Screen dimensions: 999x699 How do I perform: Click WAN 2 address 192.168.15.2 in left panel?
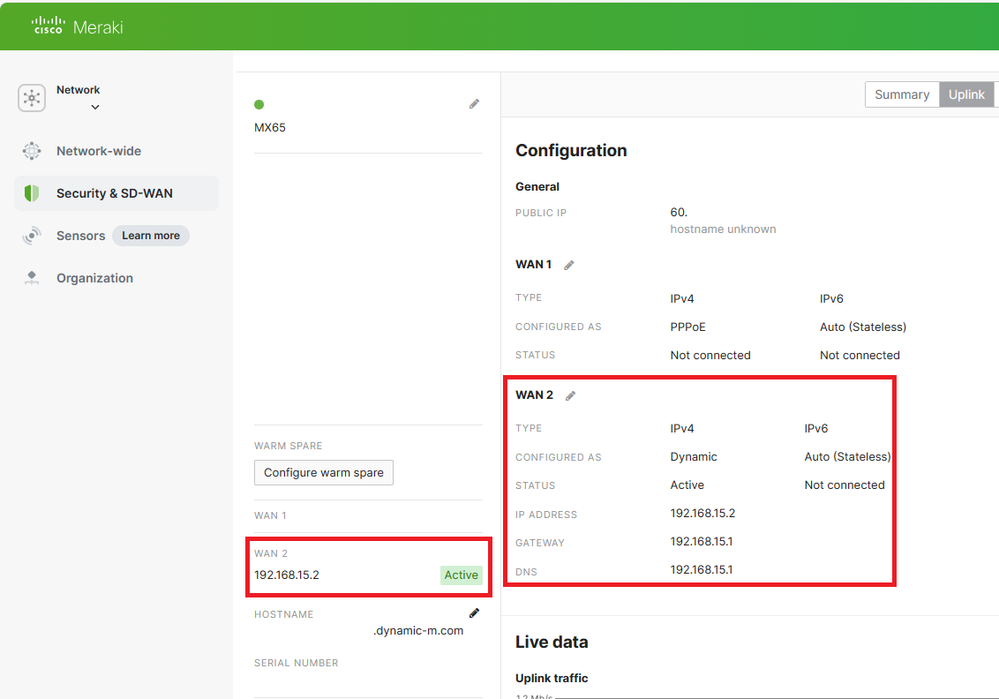coord(287,575)
